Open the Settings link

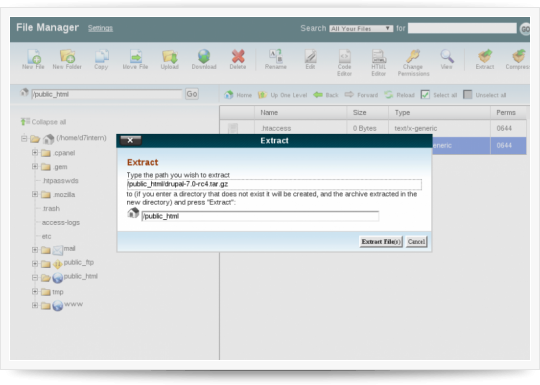point(100,28)
